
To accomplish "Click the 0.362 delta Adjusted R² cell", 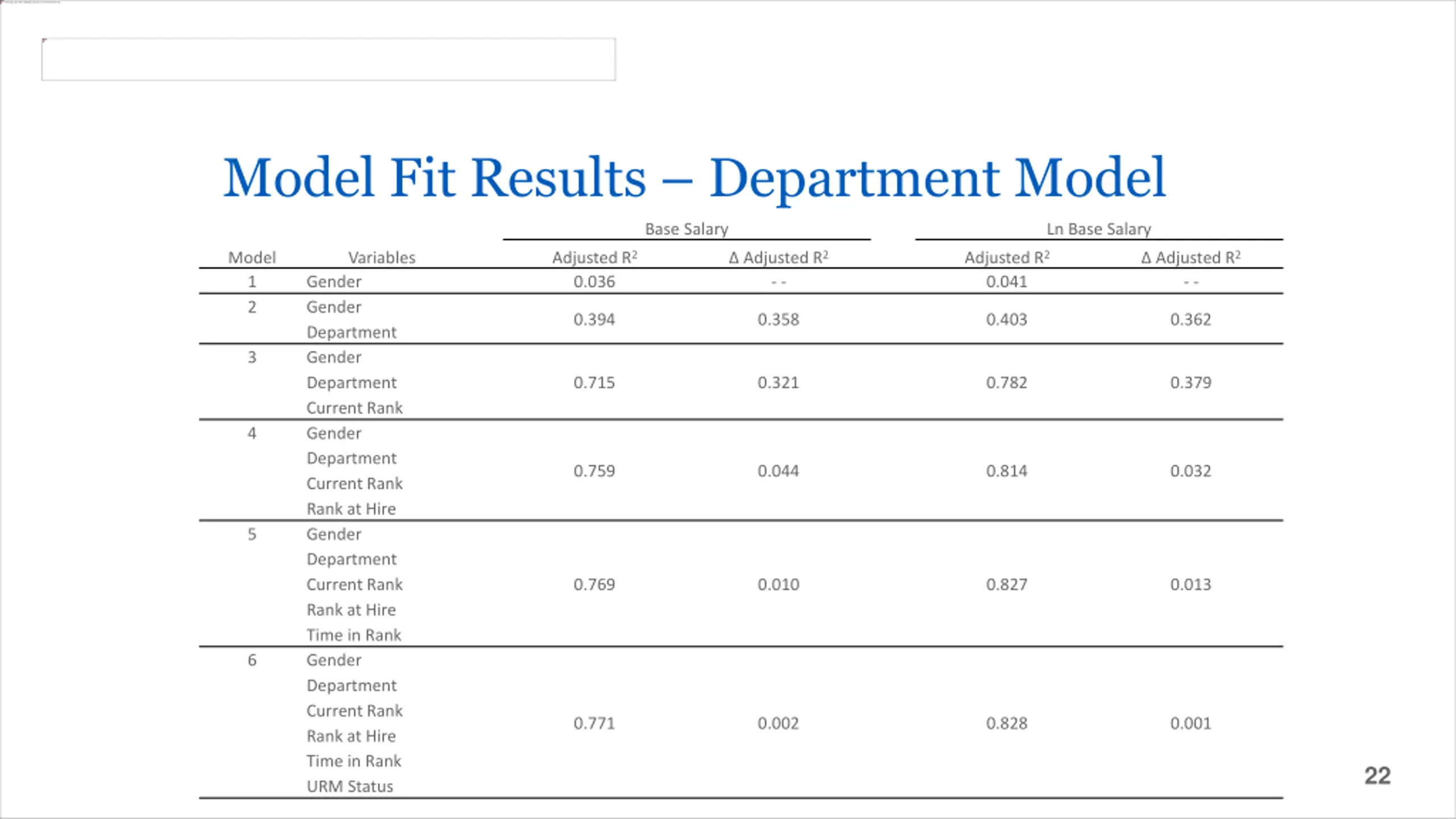I will pos(1190,319).
